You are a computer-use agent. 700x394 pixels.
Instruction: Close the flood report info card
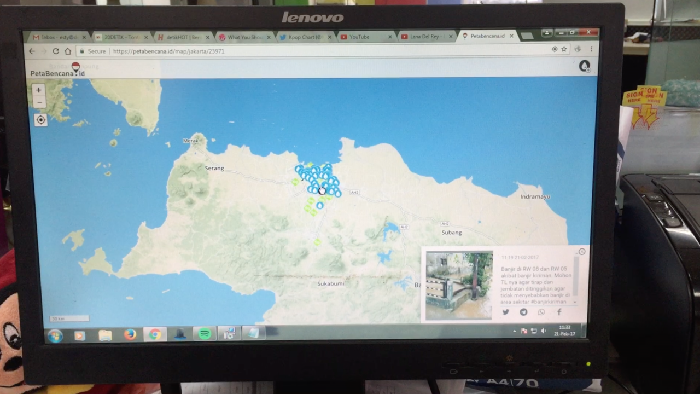coord(582,252)
